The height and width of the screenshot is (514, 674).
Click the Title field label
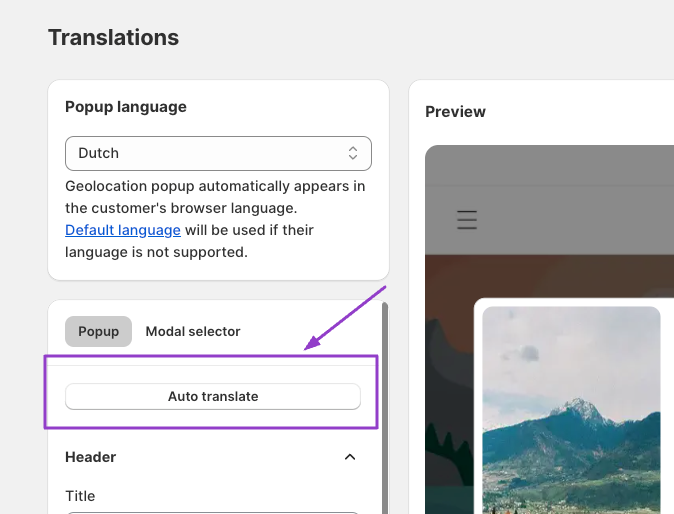coord(80,496)
